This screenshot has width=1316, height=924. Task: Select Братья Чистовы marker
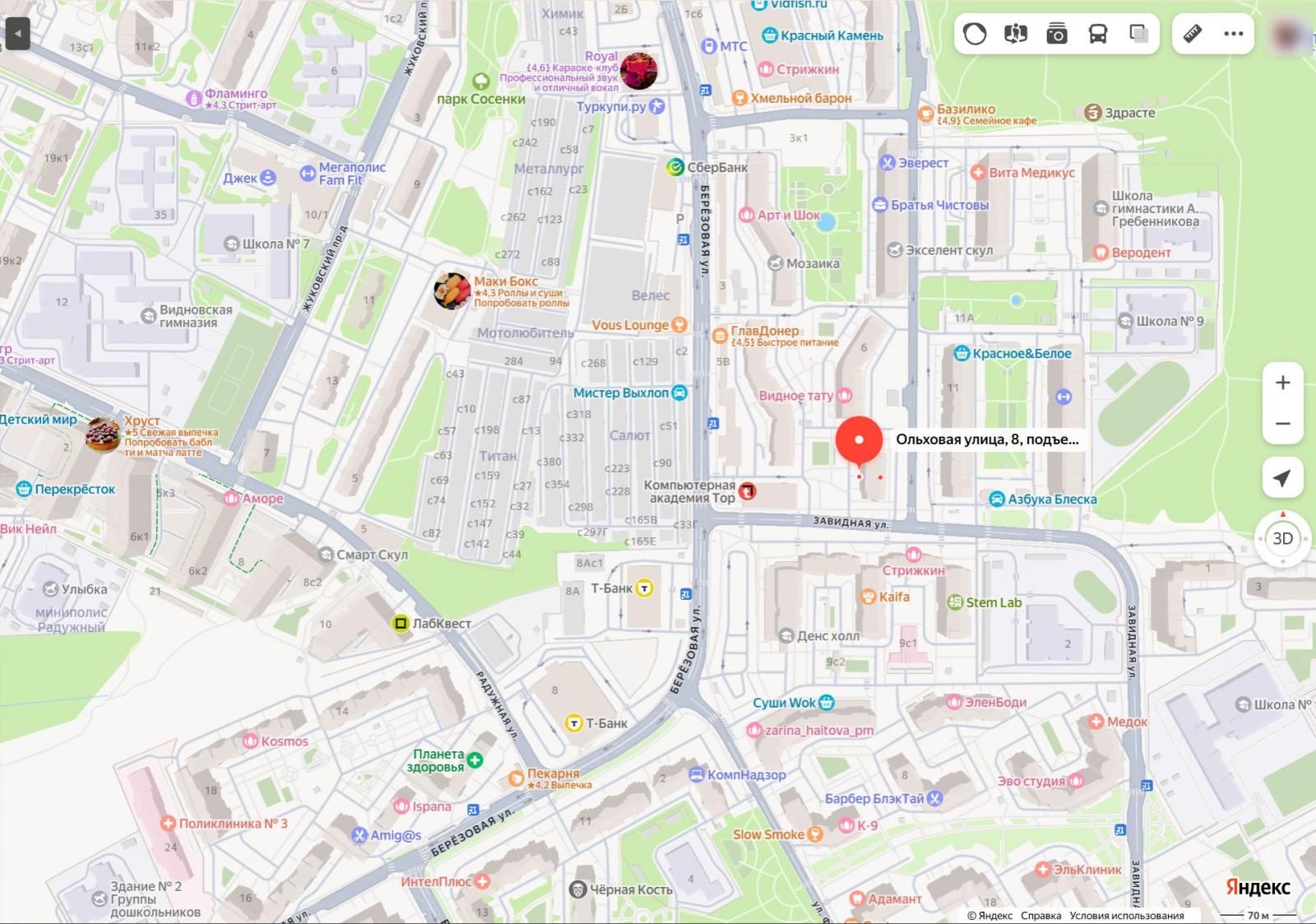click(x=880, y=205)
